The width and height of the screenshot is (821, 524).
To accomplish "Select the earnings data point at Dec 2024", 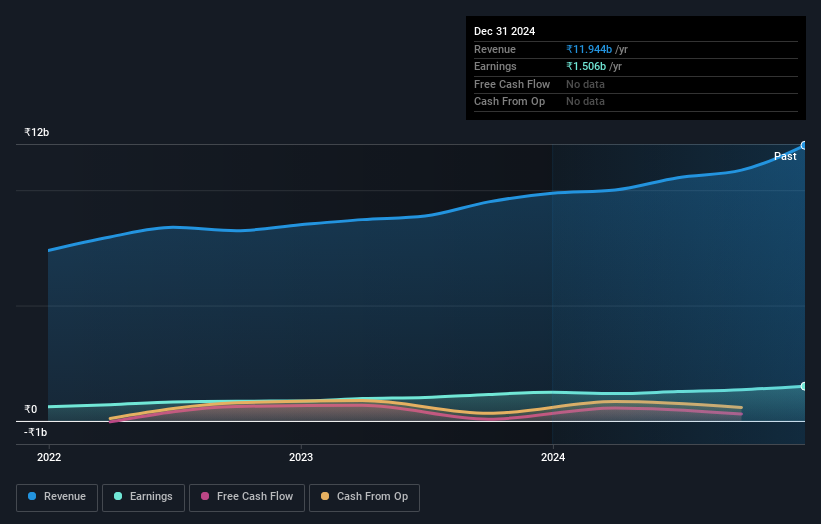I will click(804, 386).
